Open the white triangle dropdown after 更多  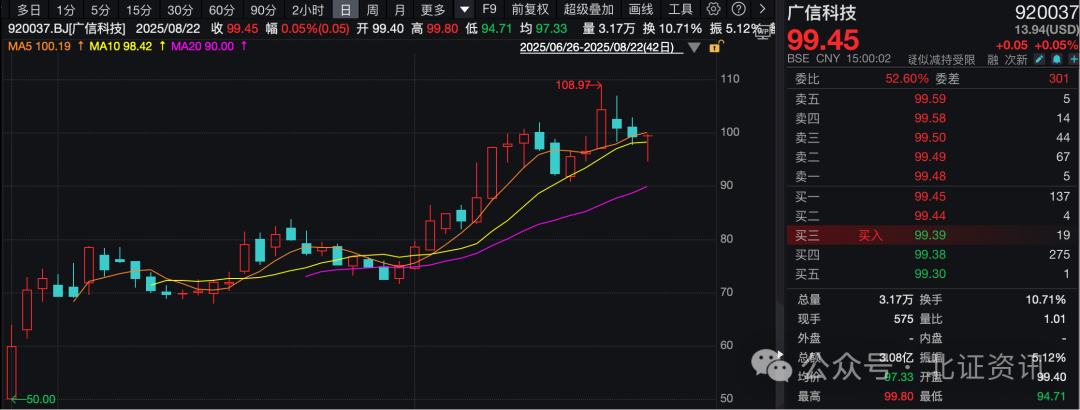(x=466, y=10)
